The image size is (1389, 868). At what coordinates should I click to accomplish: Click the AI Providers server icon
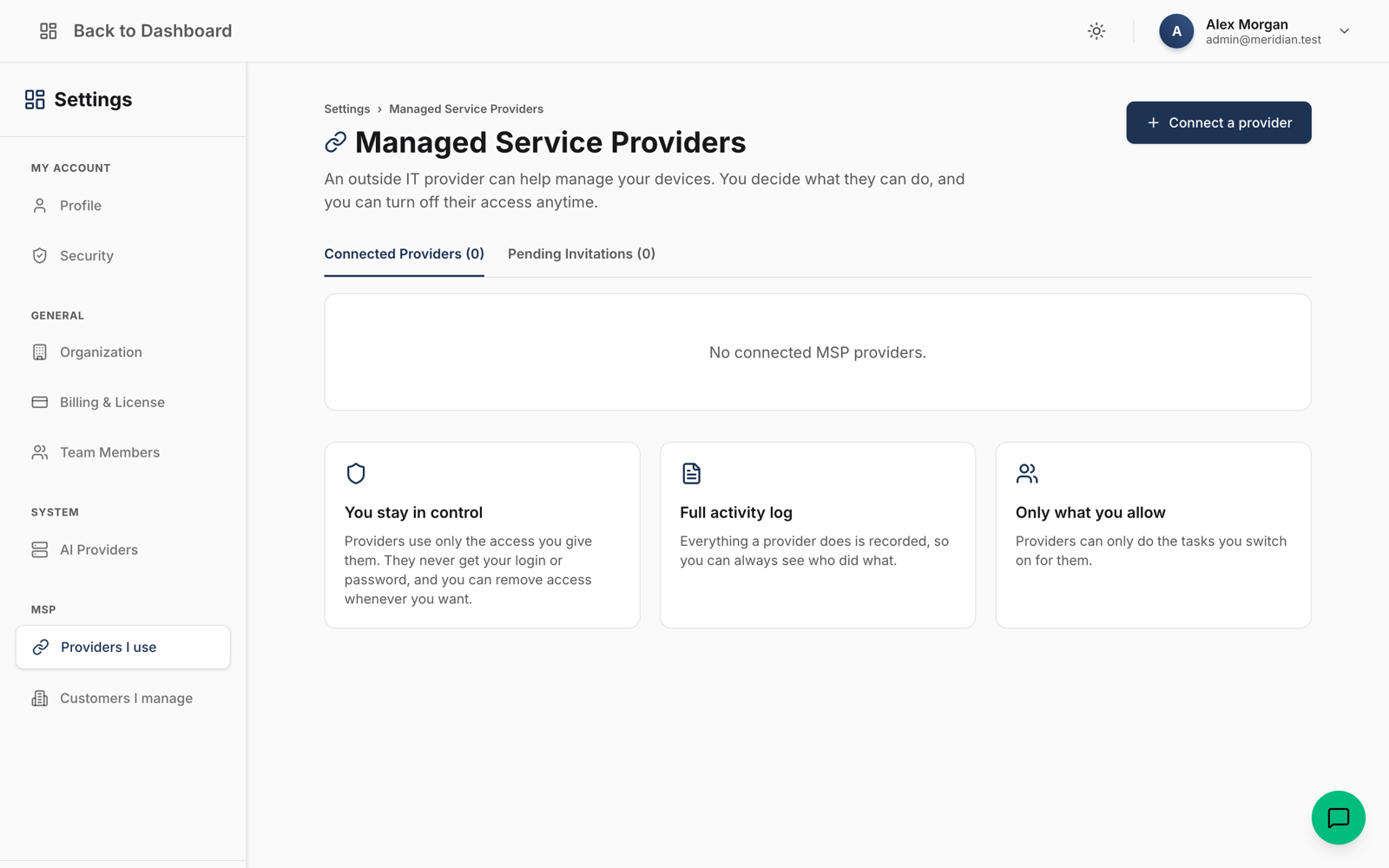coord(40,550)
